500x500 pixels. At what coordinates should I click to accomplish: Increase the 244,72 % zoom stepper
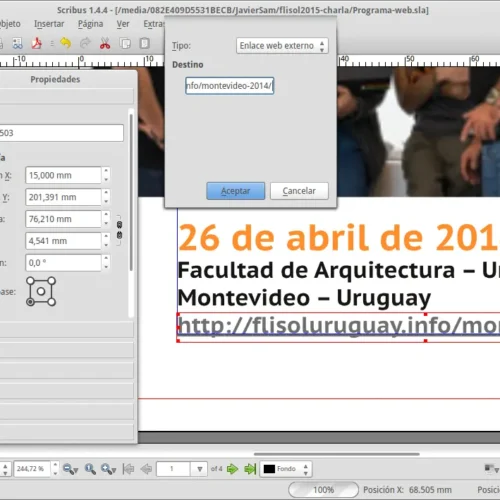click(x=55, y=465)
